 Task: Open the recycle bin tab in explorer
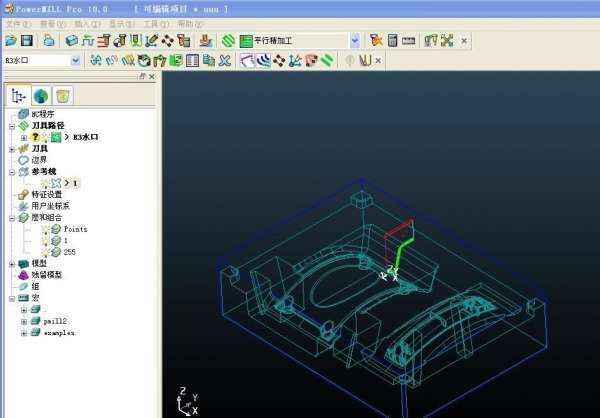[x=62, y=96]
